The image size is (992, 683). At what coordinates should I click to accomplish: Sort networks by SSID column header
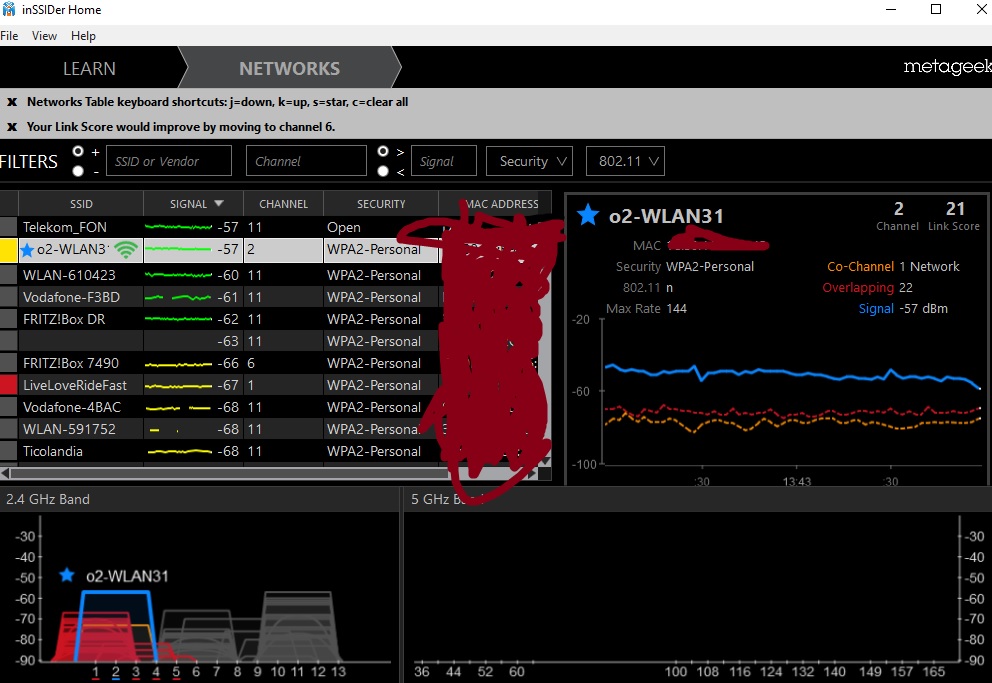(x=81, y=204)
